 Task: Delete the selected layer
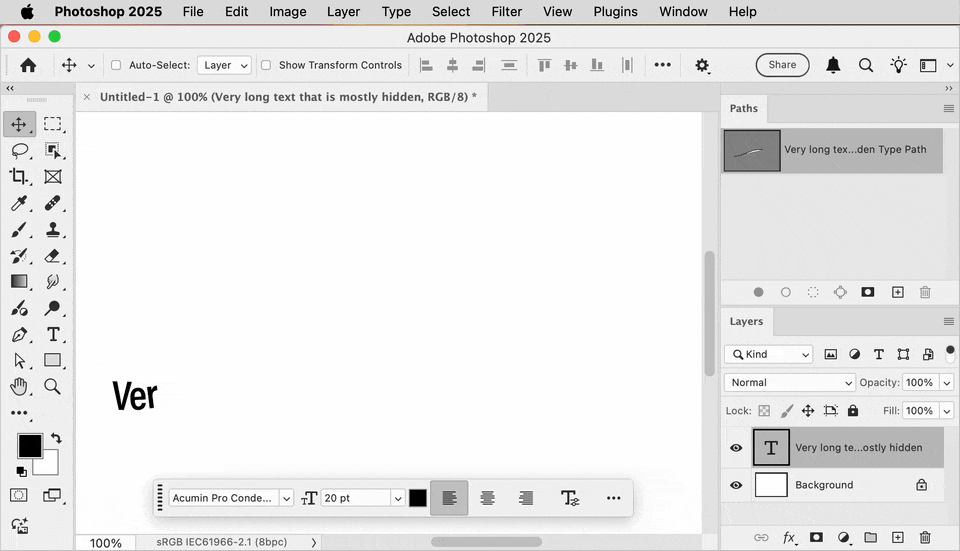925,538
